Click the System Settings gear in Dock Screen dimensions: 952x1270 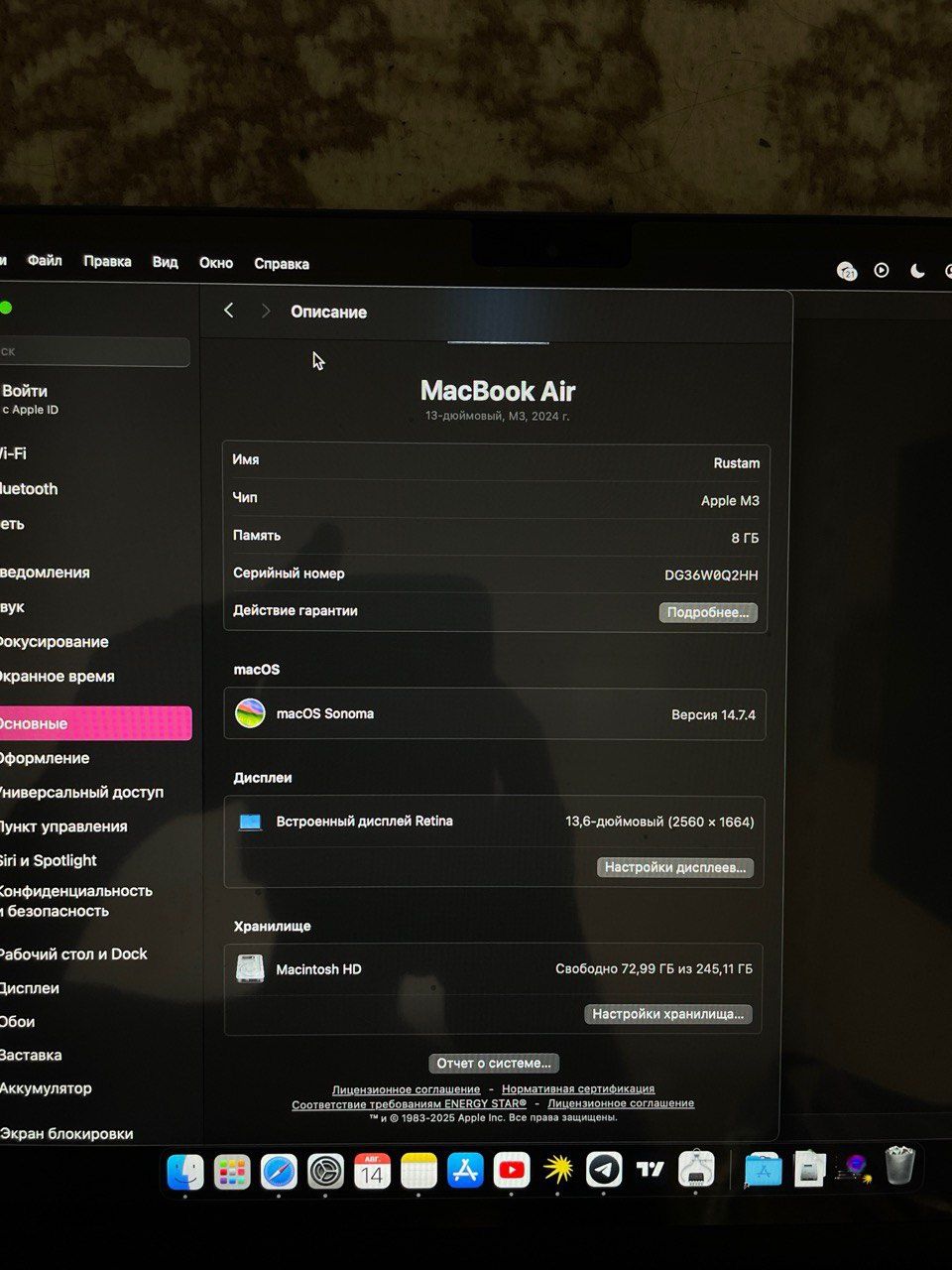[x=325, y=1172]
